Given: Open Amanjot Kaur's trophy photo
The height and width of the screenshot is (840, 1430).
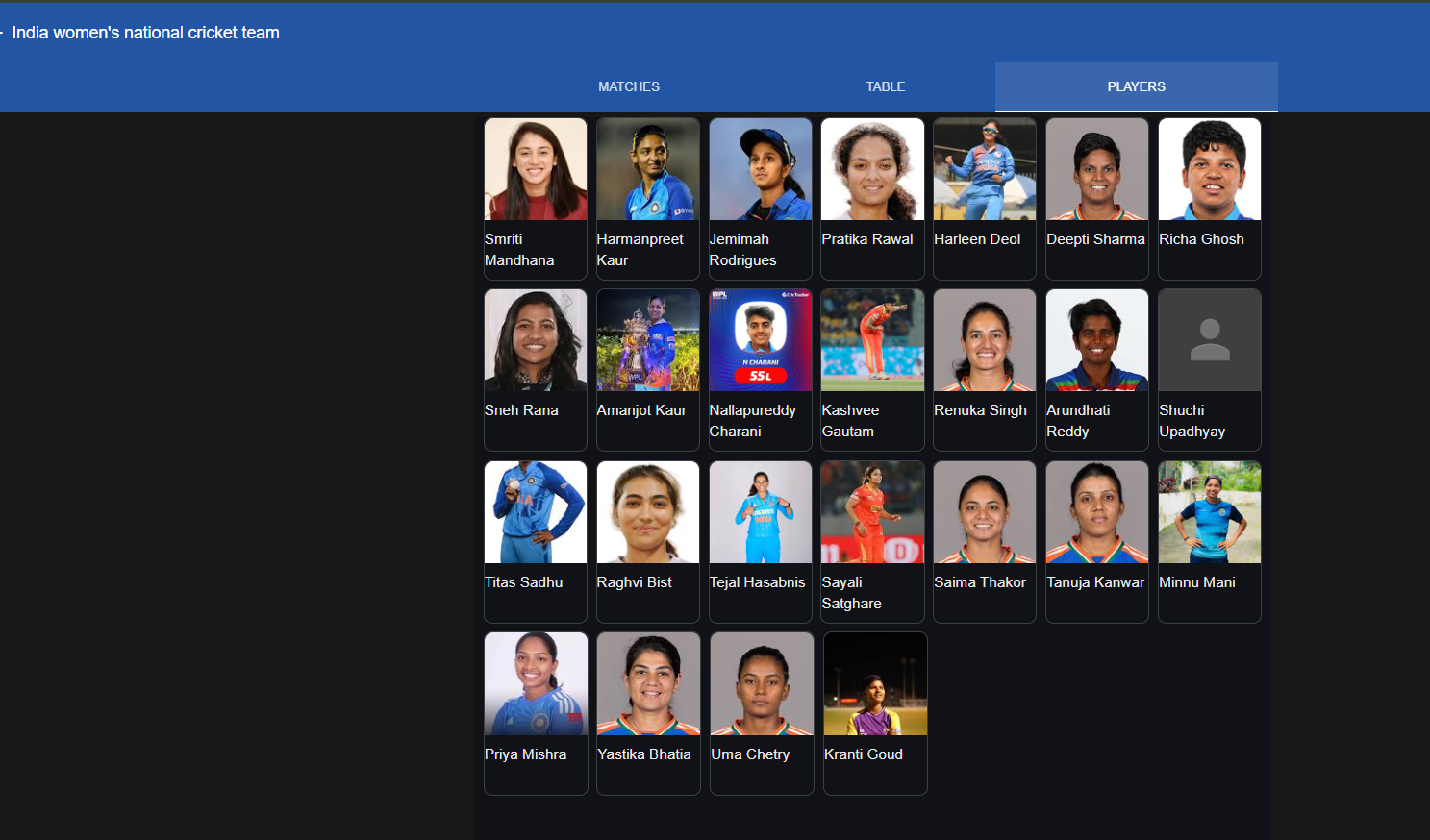Looking at the screenshot, I should tap(648, 340).
